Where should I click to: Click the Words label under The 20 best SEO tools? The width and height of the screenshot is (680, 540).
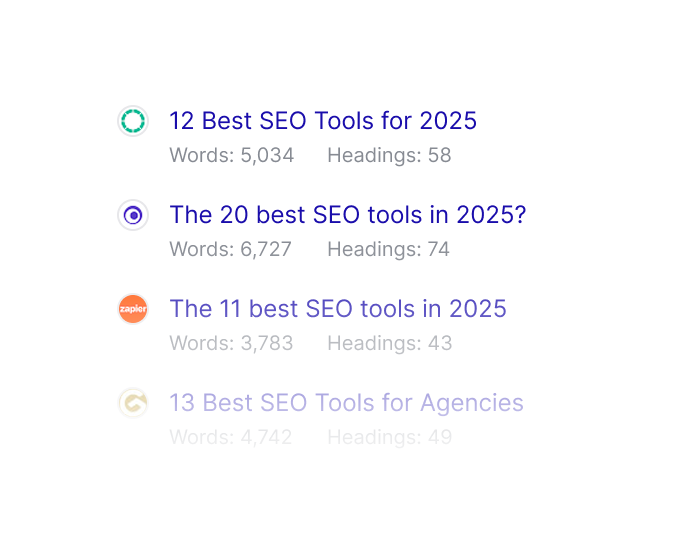(201, 249)
